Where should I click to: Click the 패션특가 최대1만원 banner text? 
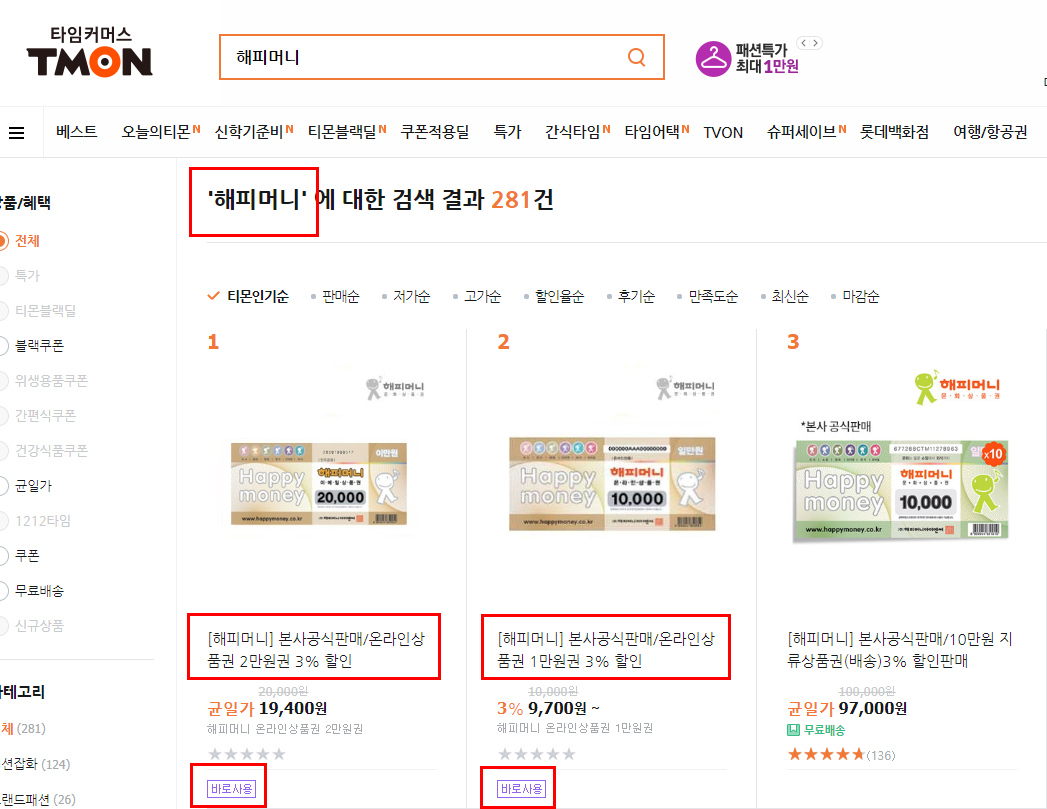(x=767, y=58)
